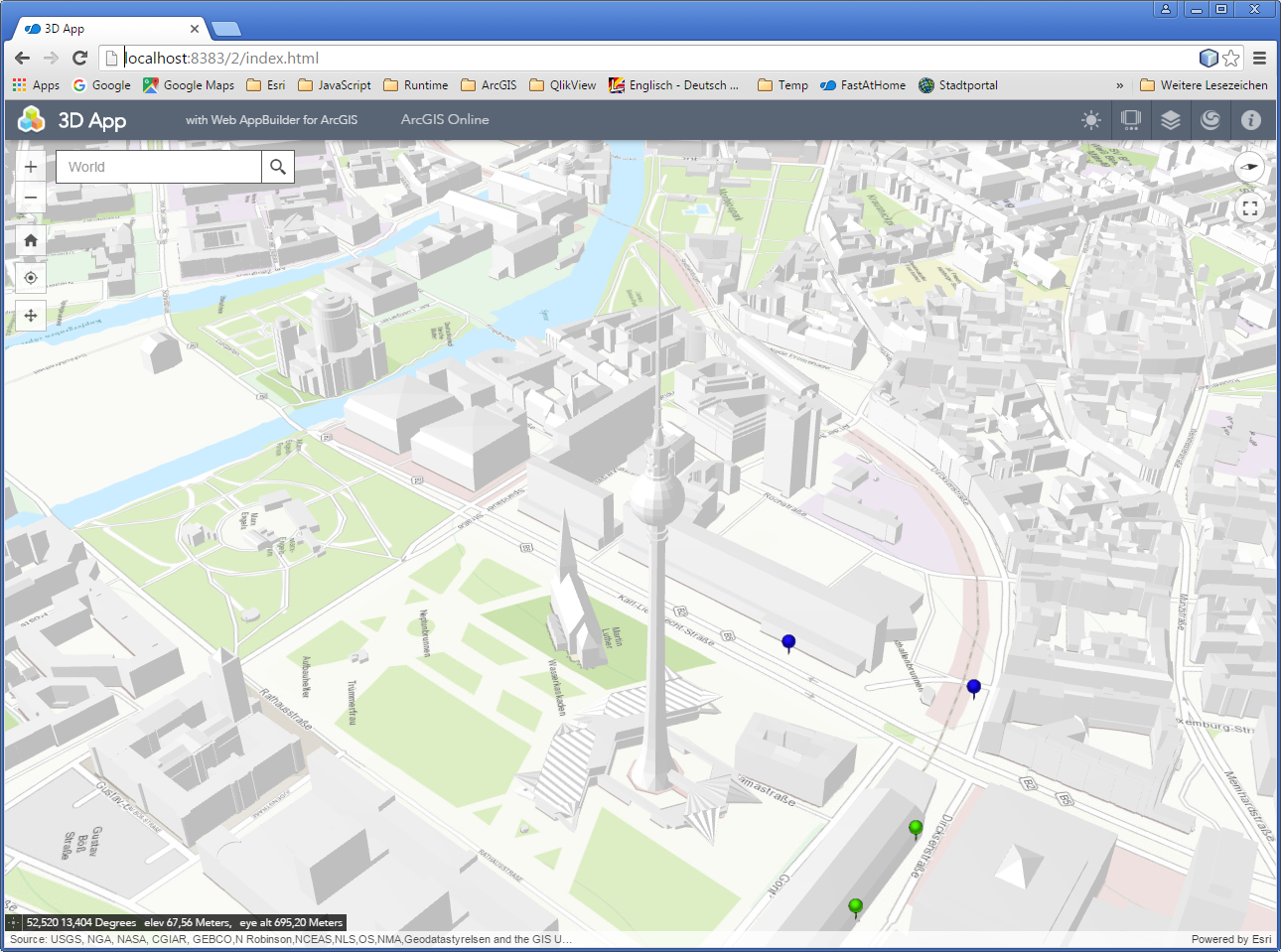Go back in the browser
This screenshot has height=952, width=1281.
pyautogui.click(x=22, y=58)
